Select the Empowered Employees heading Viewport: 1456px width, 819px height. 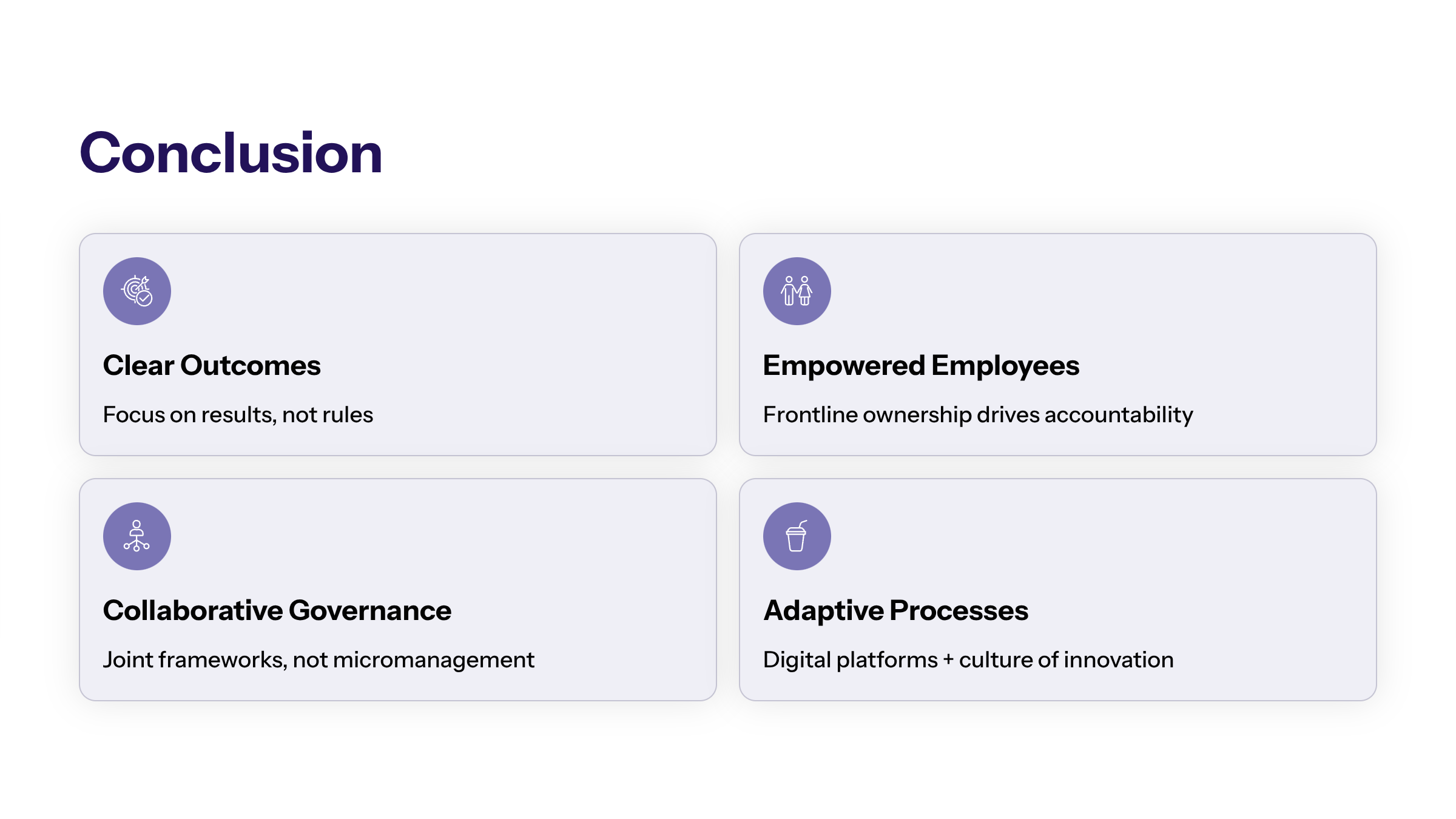point(921,365)
